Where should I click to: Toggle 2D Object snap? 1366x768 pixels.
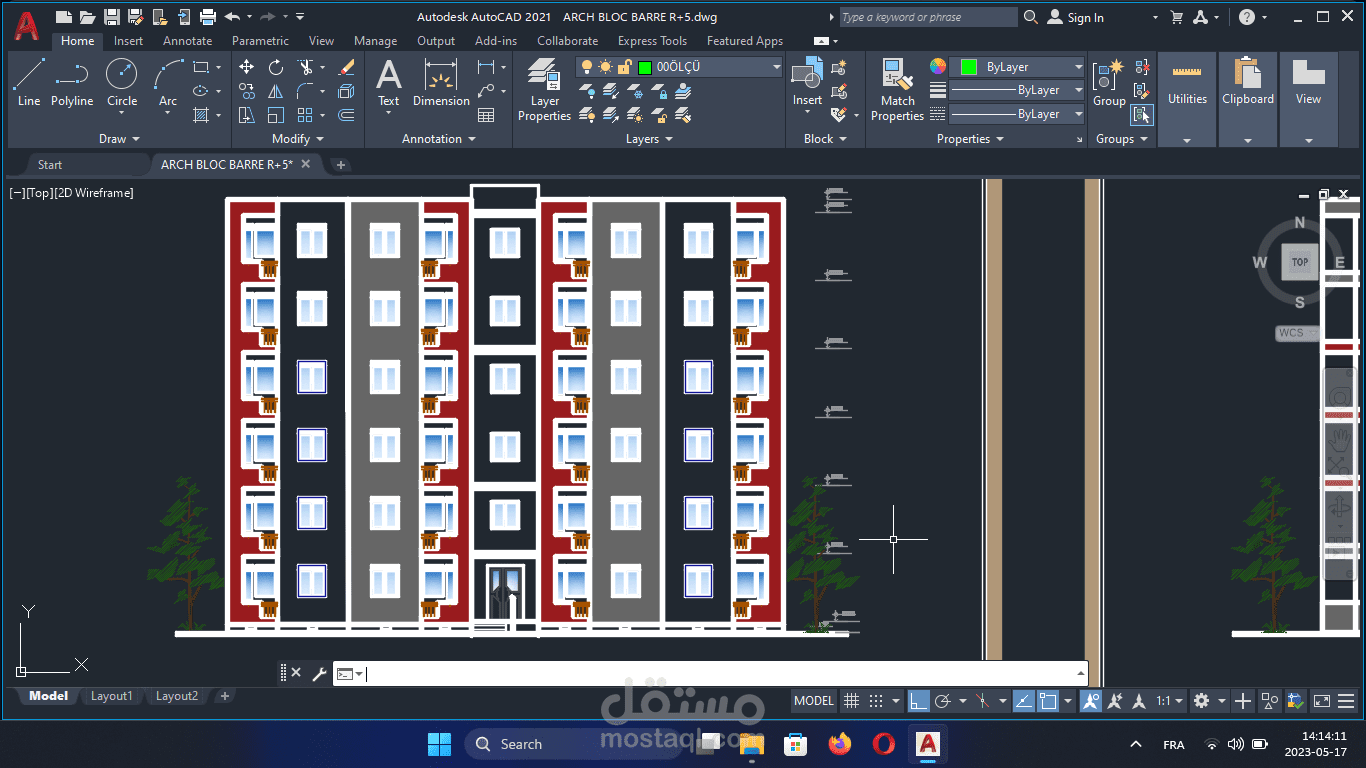[x=1048, y=701]
